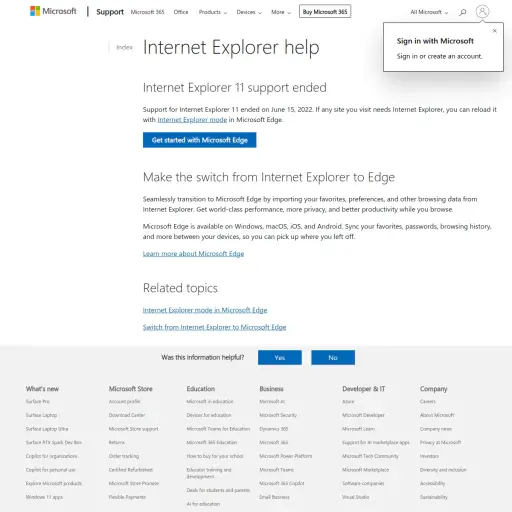Open Microsoft Marketplace link
The width and height of the screenshot is (512, 512).
click(365, 470)
